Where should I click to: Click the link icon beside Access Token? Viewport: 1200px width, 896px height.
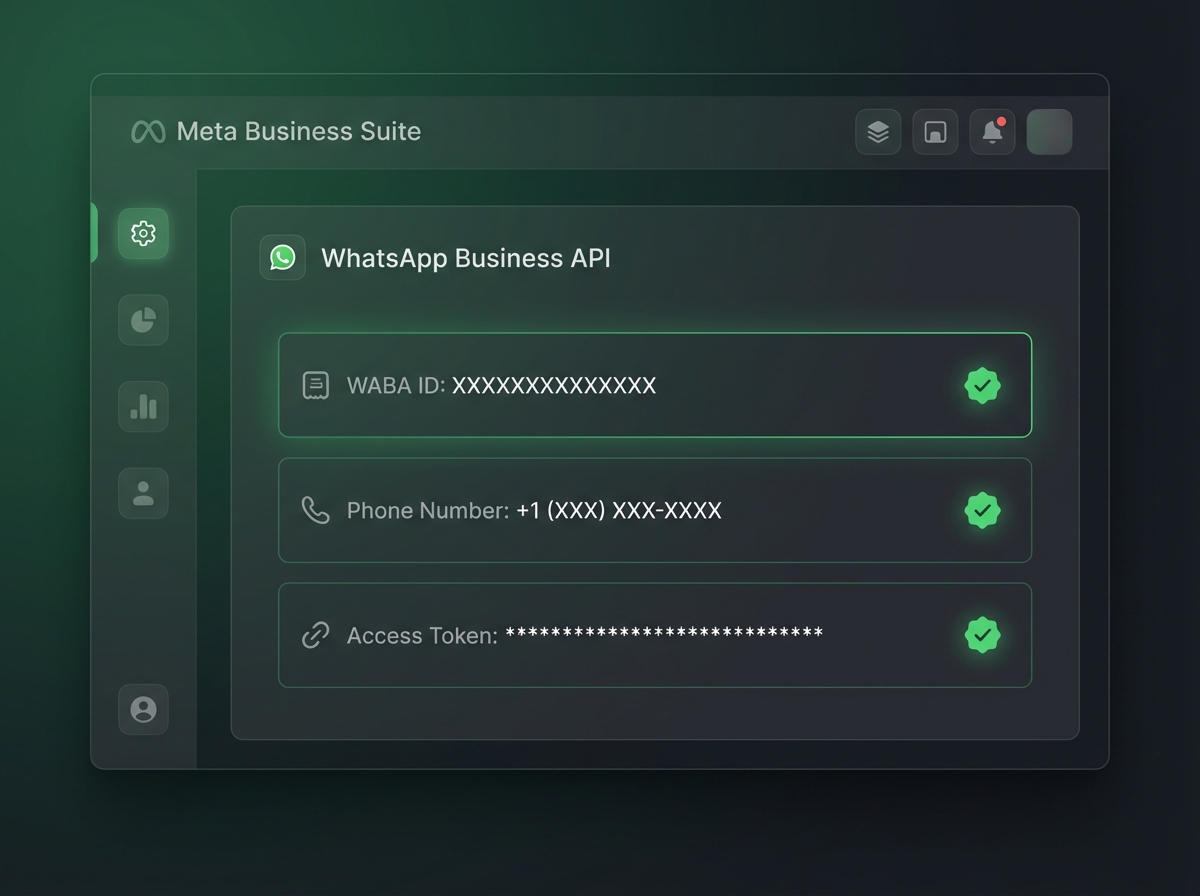pos(315,635)
